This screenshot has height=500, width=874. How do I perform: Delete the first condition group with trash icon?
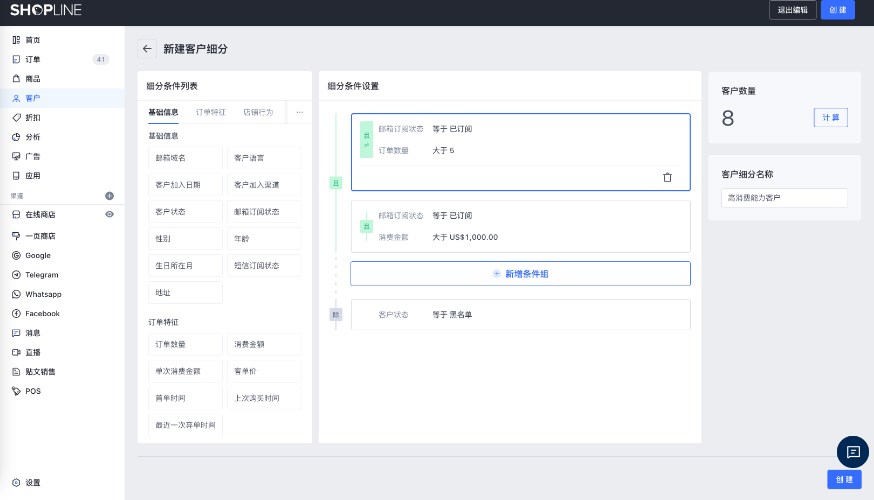click(667, 178)
